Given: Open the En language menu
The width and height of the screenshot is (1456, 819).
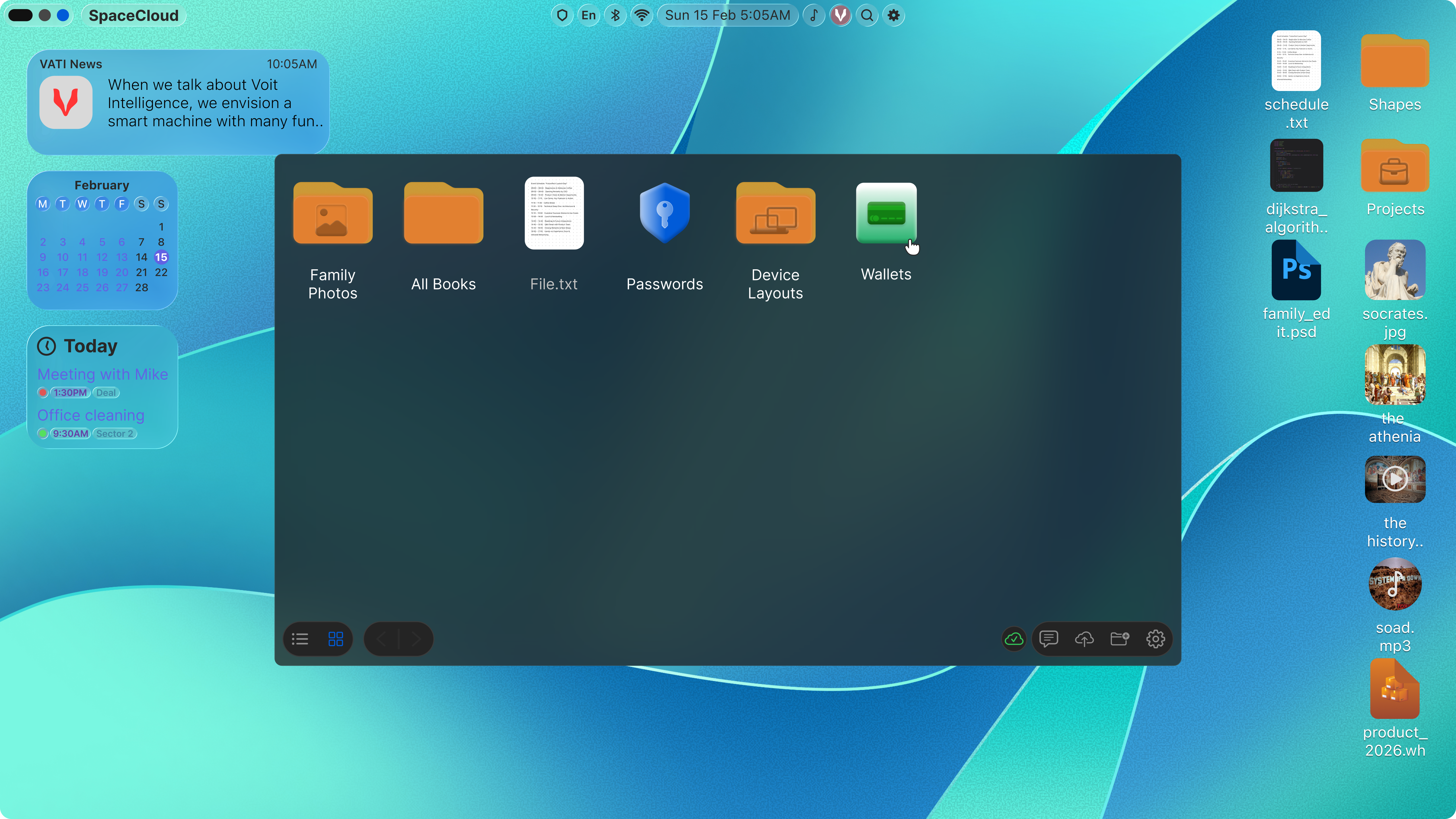Looking at the screenshot, I should tap(588, 15).
